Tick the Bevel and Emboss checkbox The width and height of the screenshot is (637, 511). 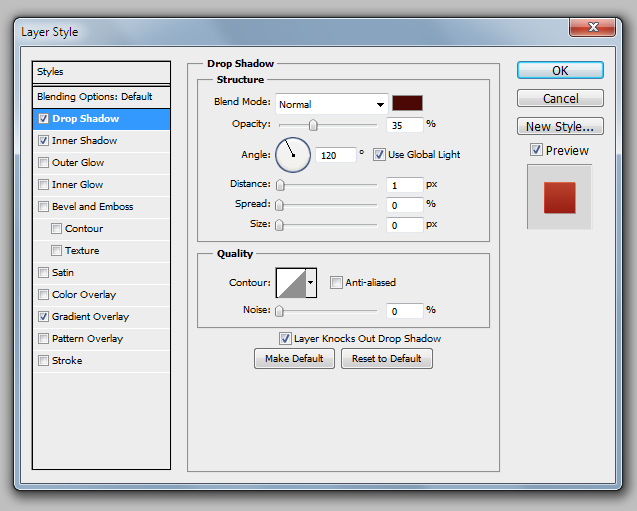[43, 206]
